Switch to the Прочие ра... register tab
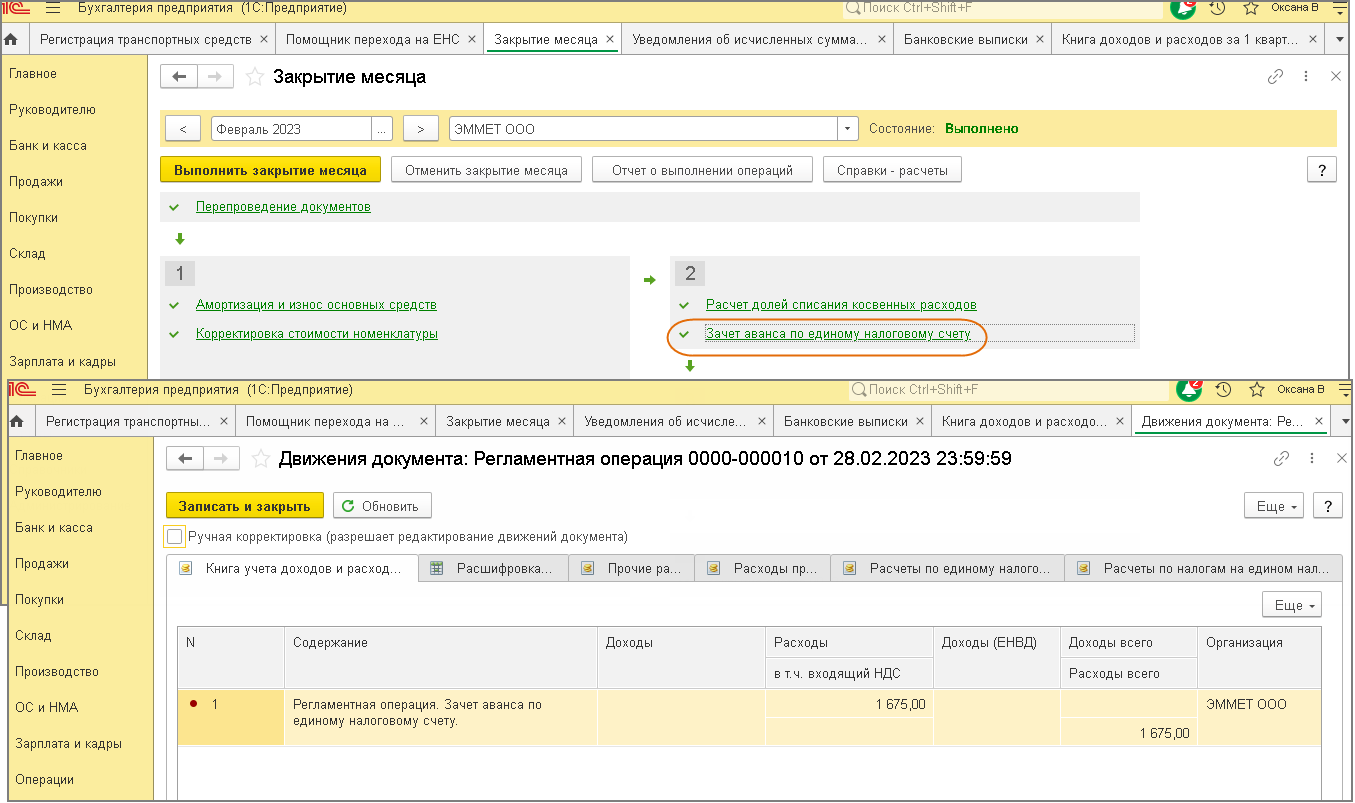Image resolution: width=1355 pixels, height=803 pixels. click(632, 569)
